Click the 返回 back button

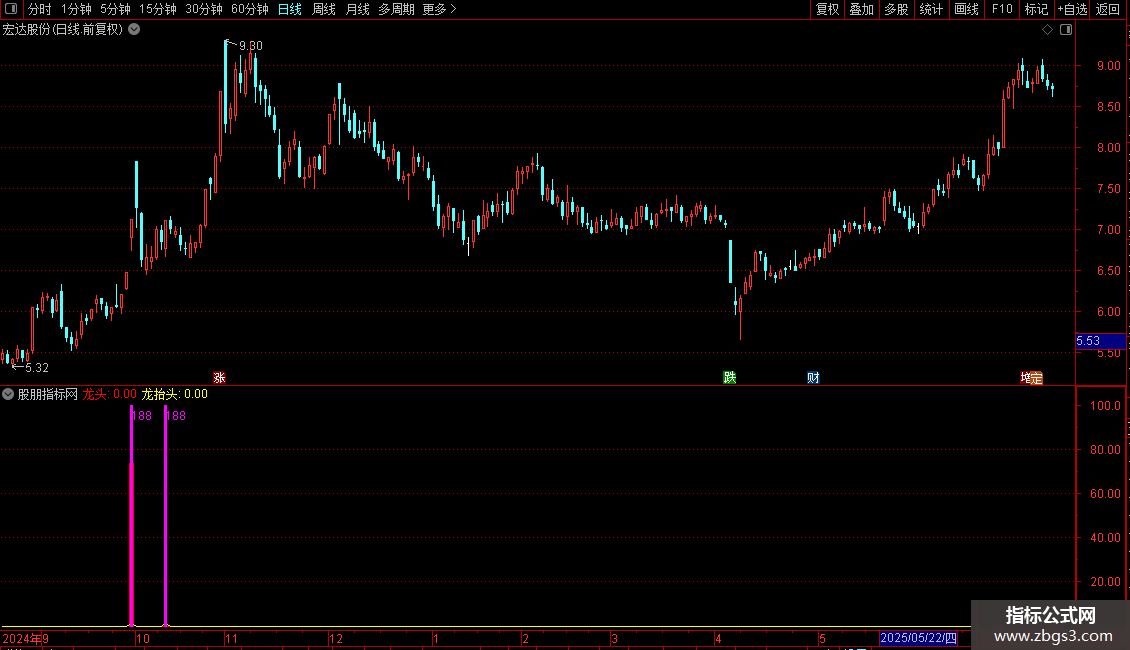coord(1108,9)
